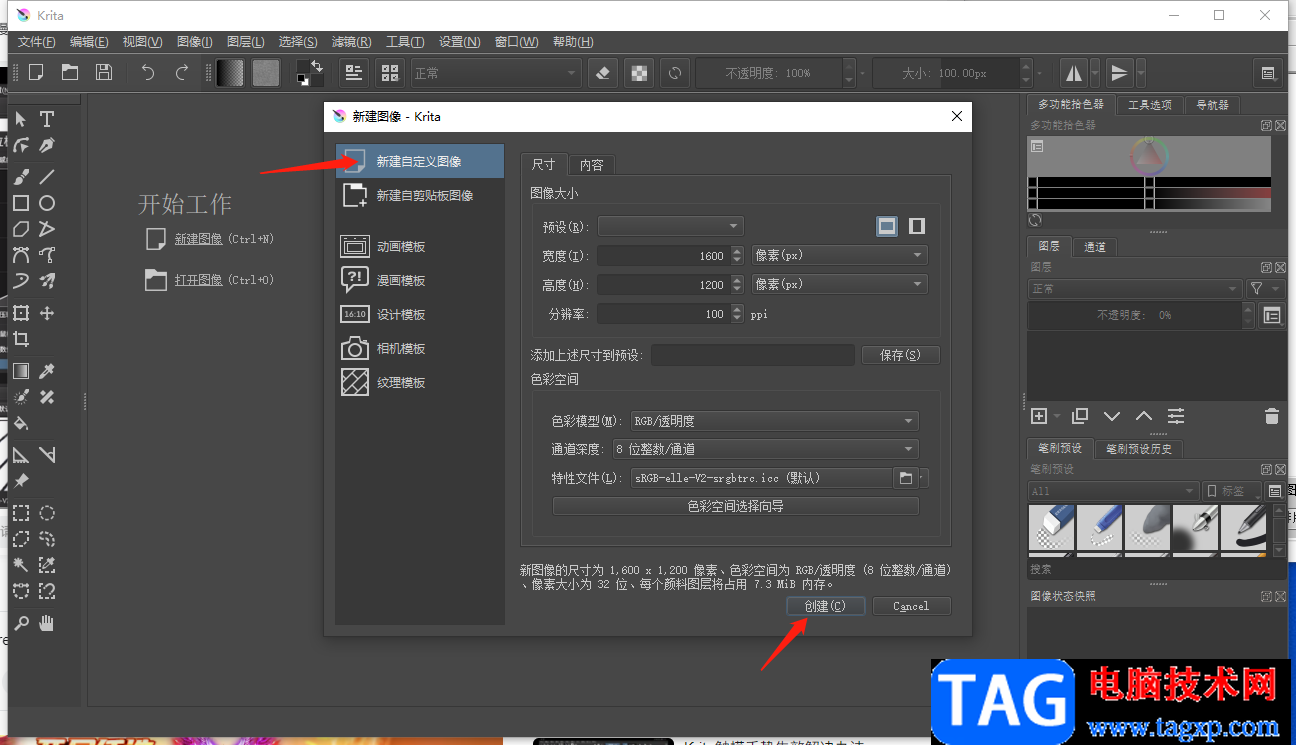Select the Ellipse shape tool
This screenshot has height=745, width=1296.
pos(47,203)
